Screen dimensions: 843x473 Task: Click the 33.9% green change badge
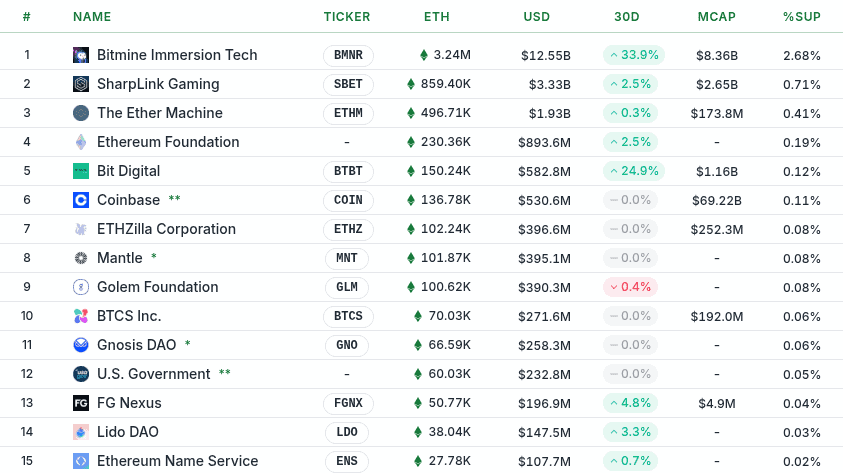tap(633, 55)
